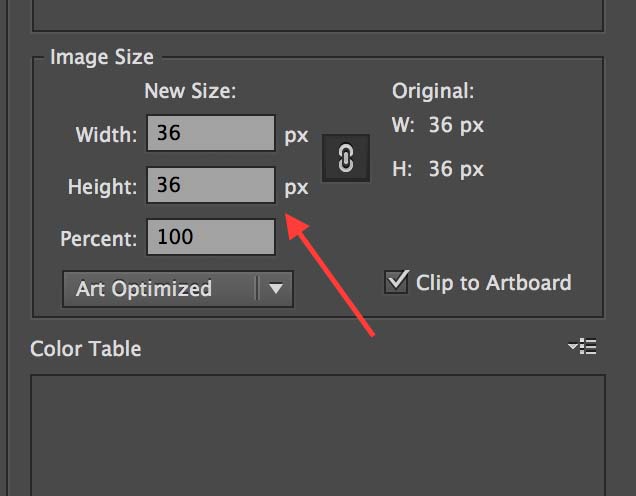Click the px unit beside Height field
This screenshot has width=636, height=496.
(x=296, y=187)
